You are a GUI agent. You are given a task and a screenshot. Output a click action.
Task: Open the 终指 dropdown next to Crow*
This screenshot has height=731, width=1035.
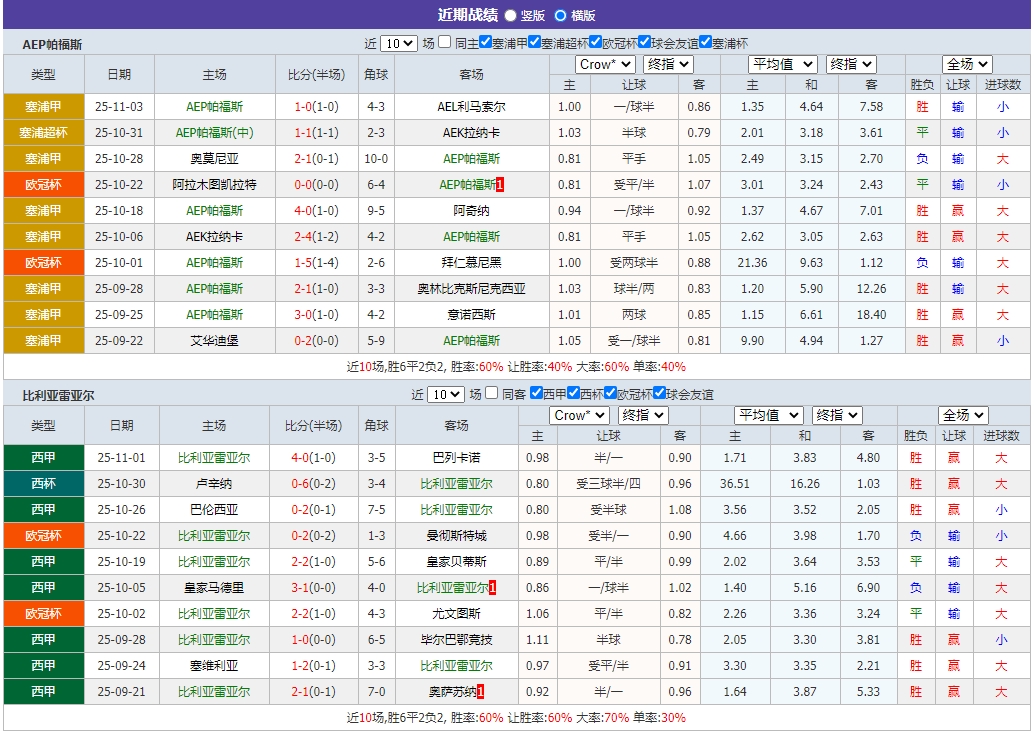(x=668, y=63)
